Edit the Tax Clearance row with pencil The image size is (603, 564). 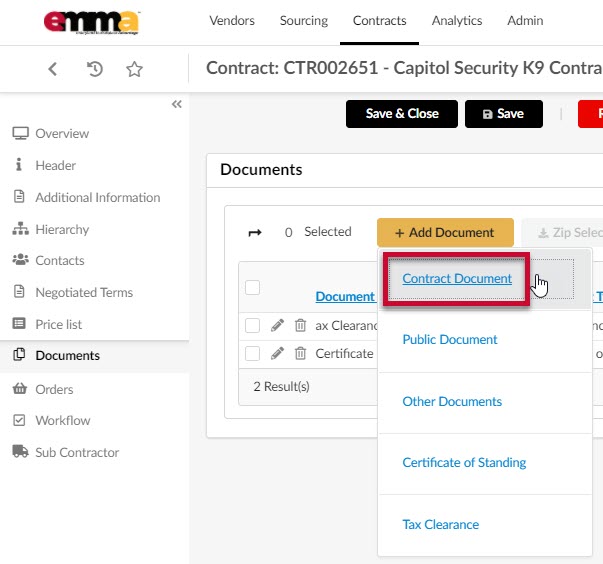pyautogui.click(x=277, y=325)
